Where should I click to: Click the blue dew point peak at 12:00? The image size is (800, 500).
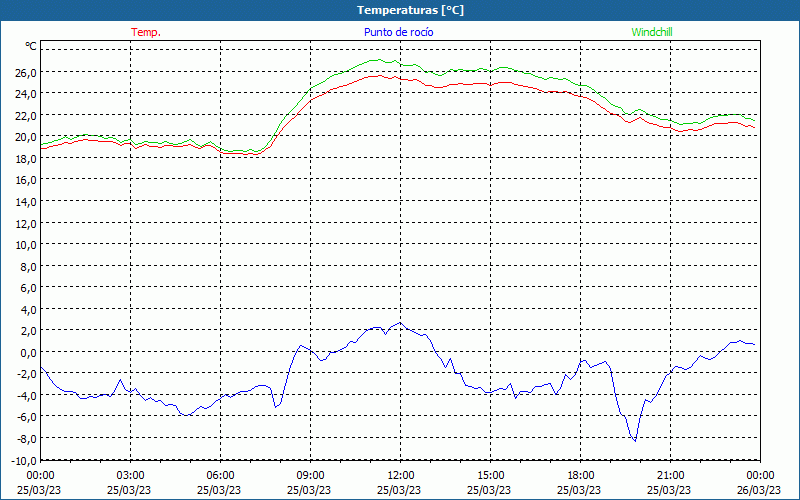[400, 322]
